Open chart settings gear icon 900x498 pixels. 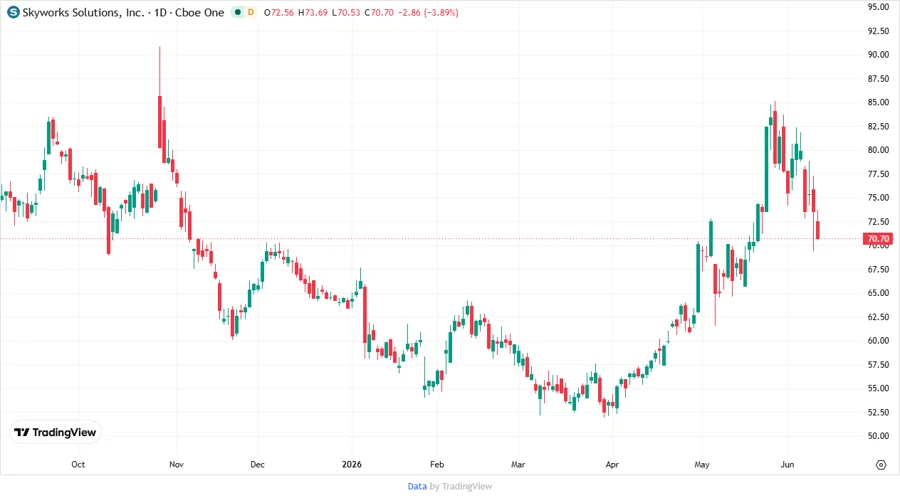881,465
